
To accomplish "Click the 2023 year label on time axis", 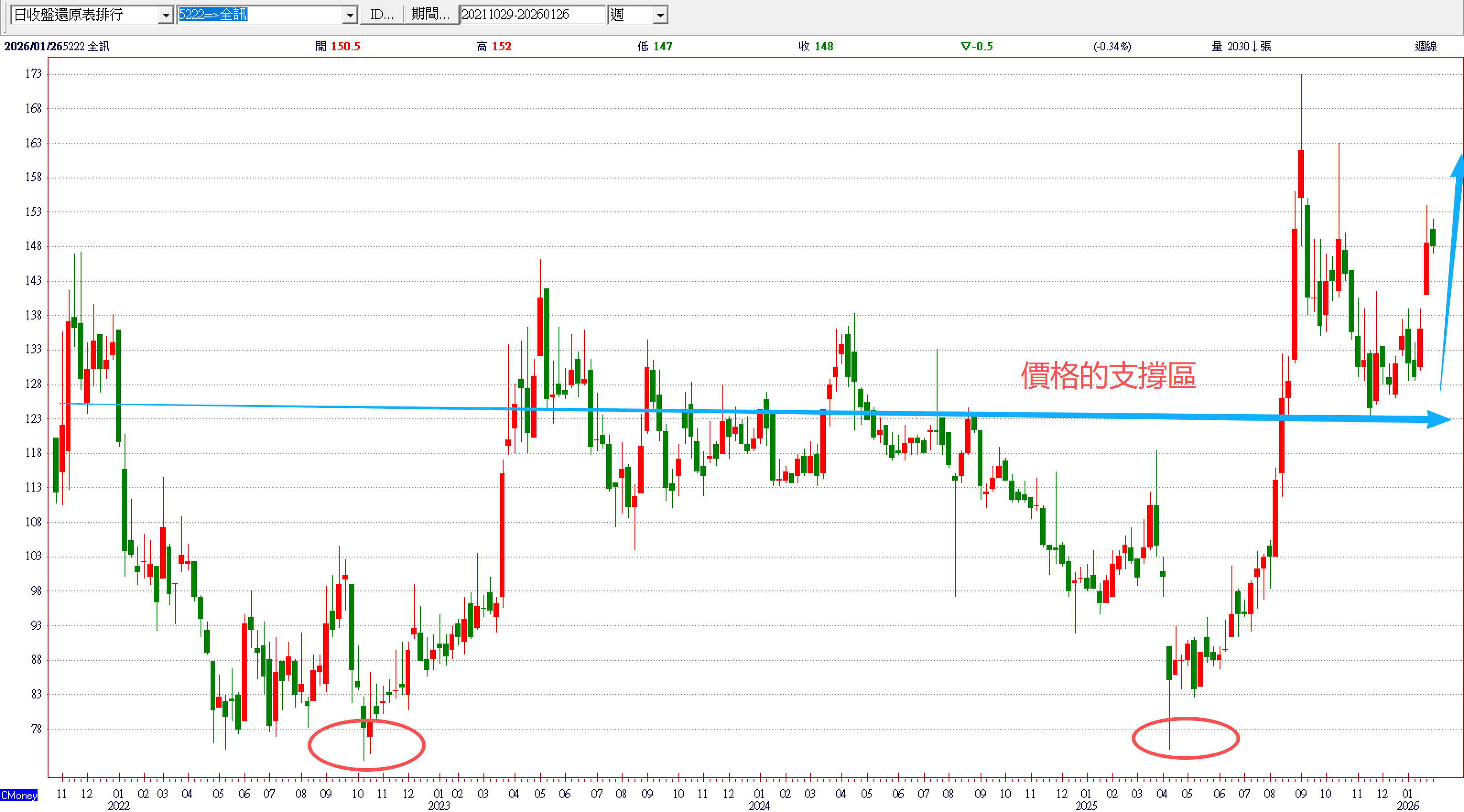I will click(x=438, y=805).
